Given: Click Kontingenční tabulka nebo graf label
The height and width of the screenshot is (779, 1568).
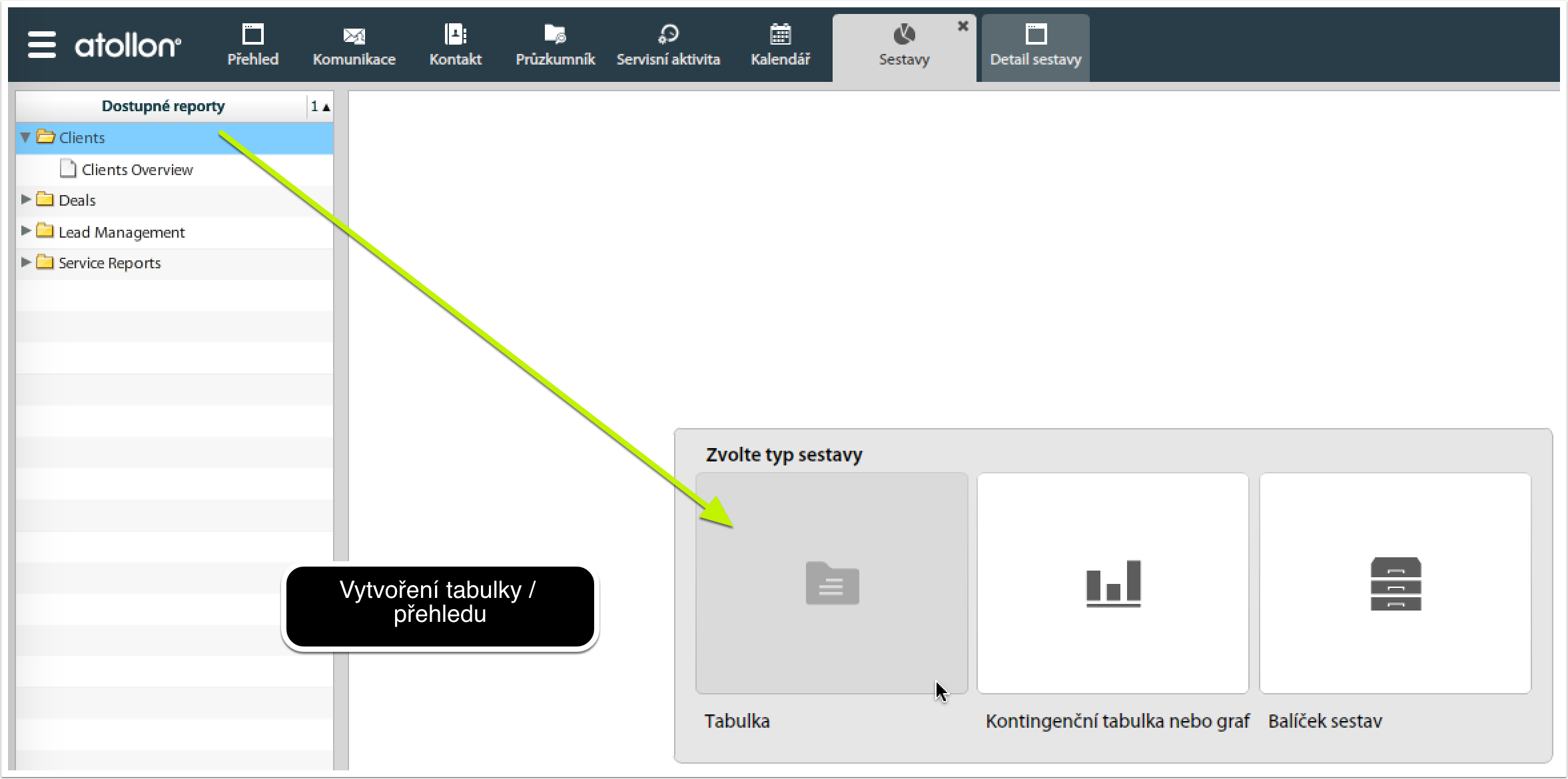Looking at the screenshot, I should point(1117,721).
